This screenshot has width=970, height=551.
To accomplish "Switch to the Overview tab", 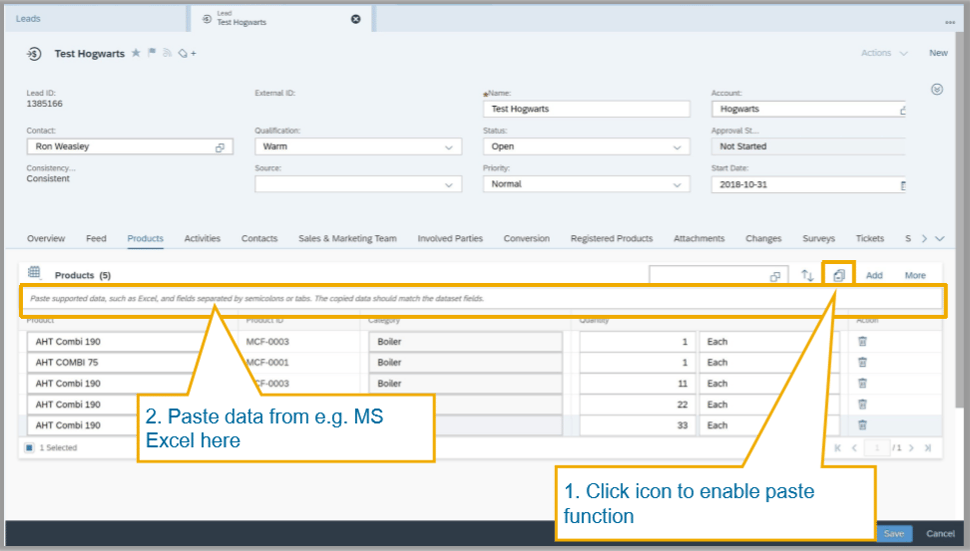I will click(x=46, y=238).
